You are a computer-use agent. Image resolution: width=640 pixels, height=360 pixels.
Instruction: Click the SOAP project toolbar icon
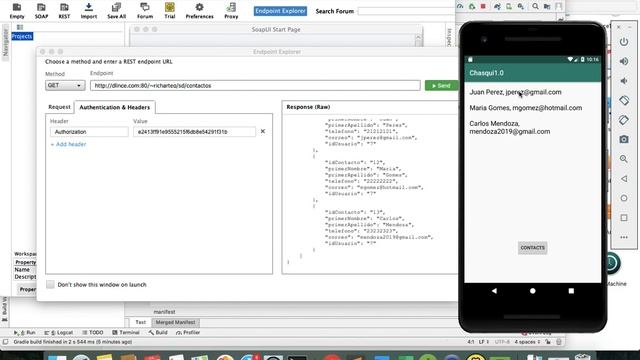[x=41, y=11]
